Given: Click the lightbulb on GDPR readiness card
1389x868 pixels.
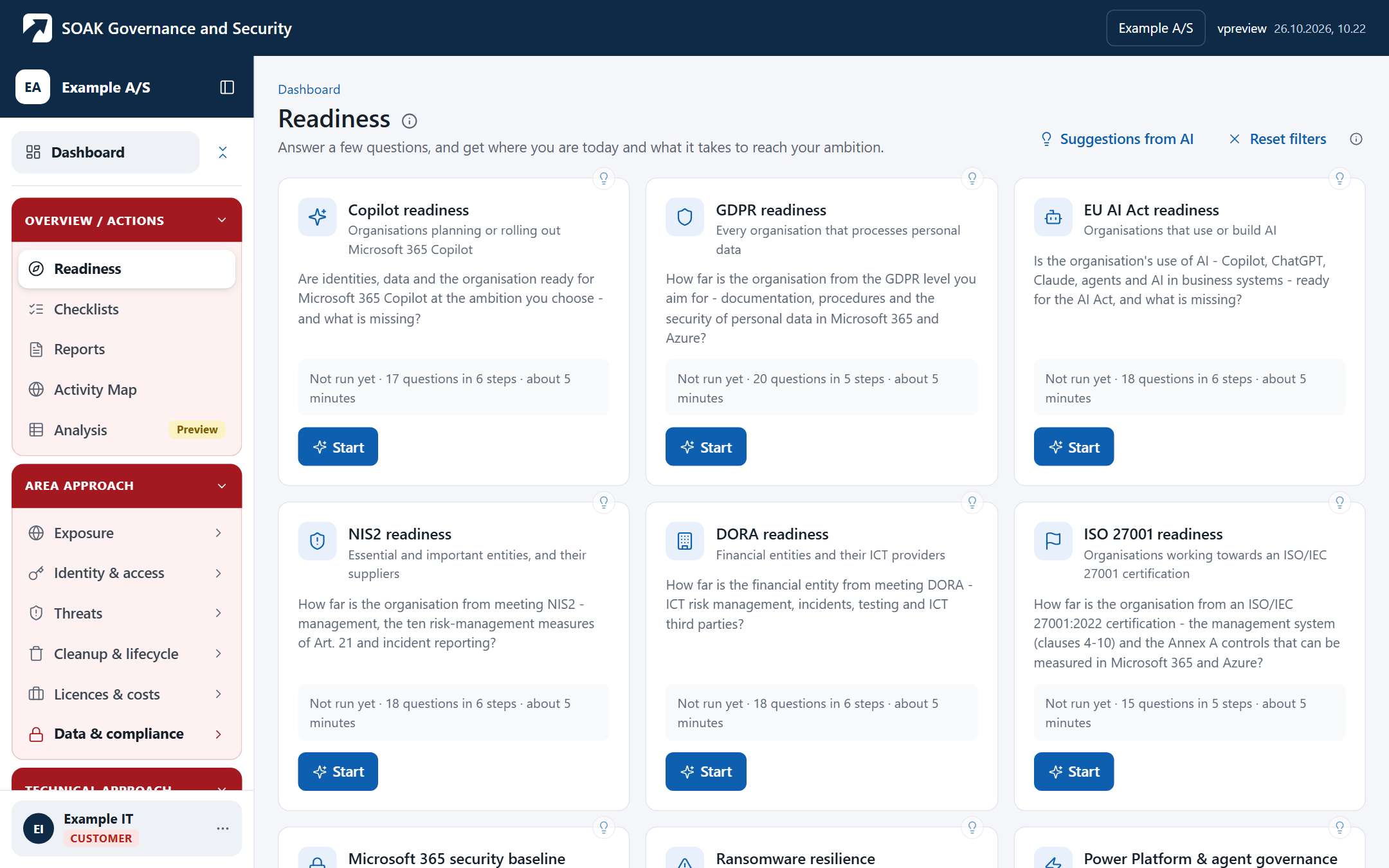Looking at the screenshot, I should [972, 178].
